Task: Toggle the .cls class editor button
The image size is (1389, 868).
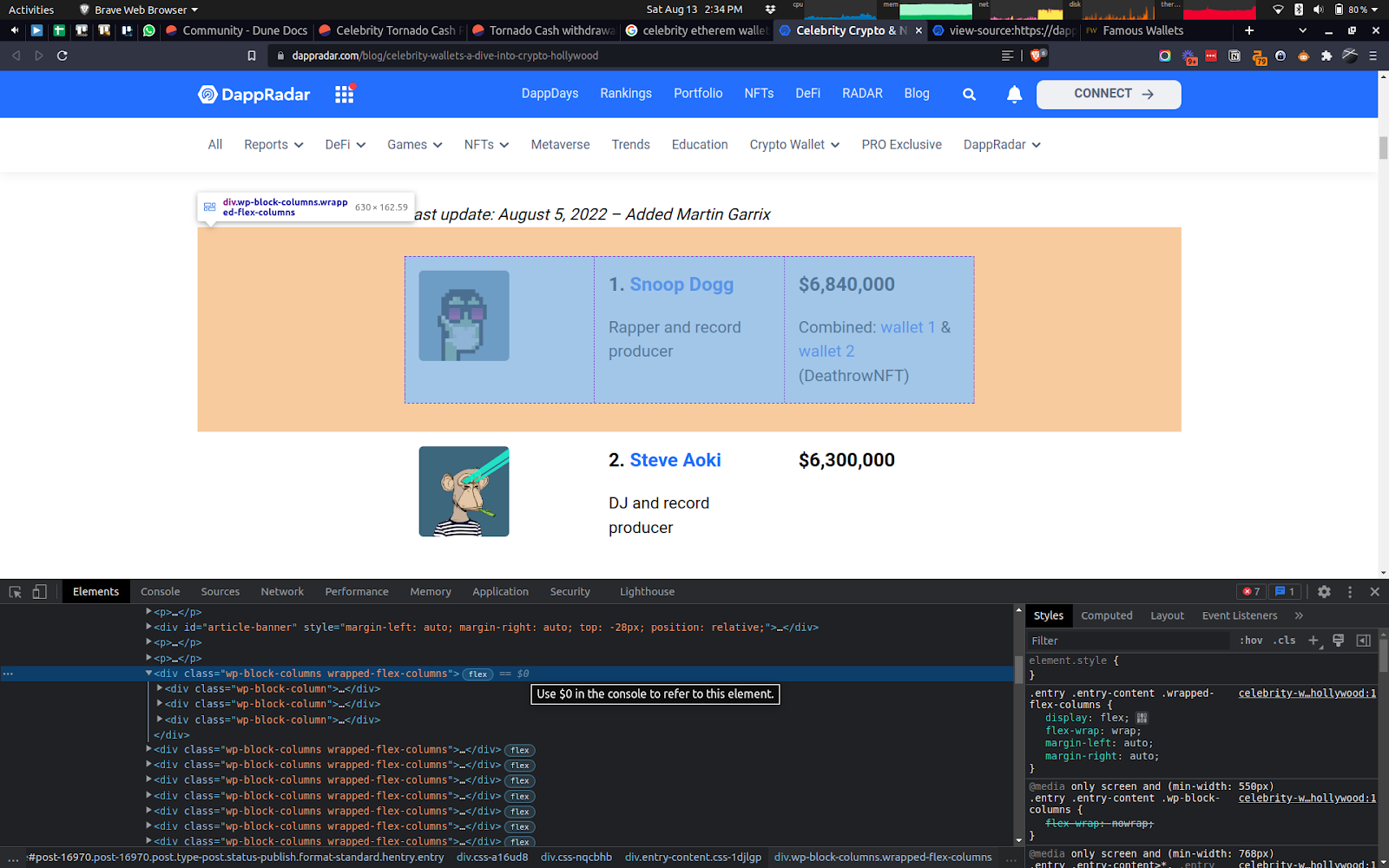Action: click(1285, 641)
